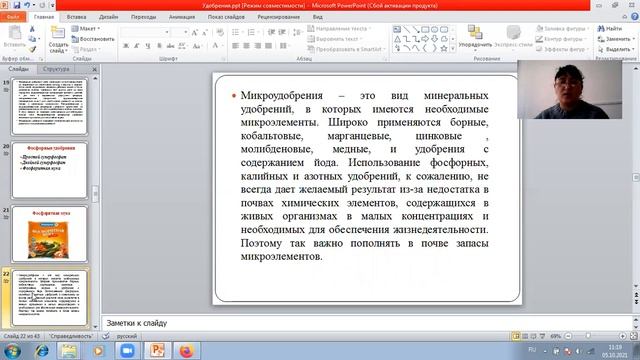Click the normal view icon in status bar
This screenshot has height=360, width=640.
click(x=516, y=336)
